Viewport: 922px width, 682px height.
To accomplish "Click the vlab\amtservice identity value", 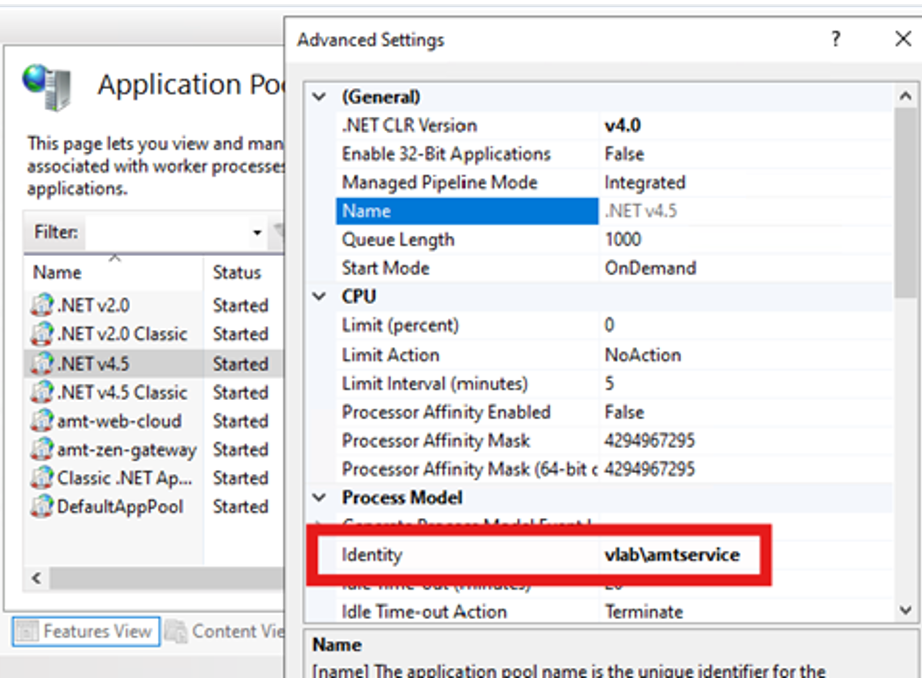I will [x=672, y=554].
